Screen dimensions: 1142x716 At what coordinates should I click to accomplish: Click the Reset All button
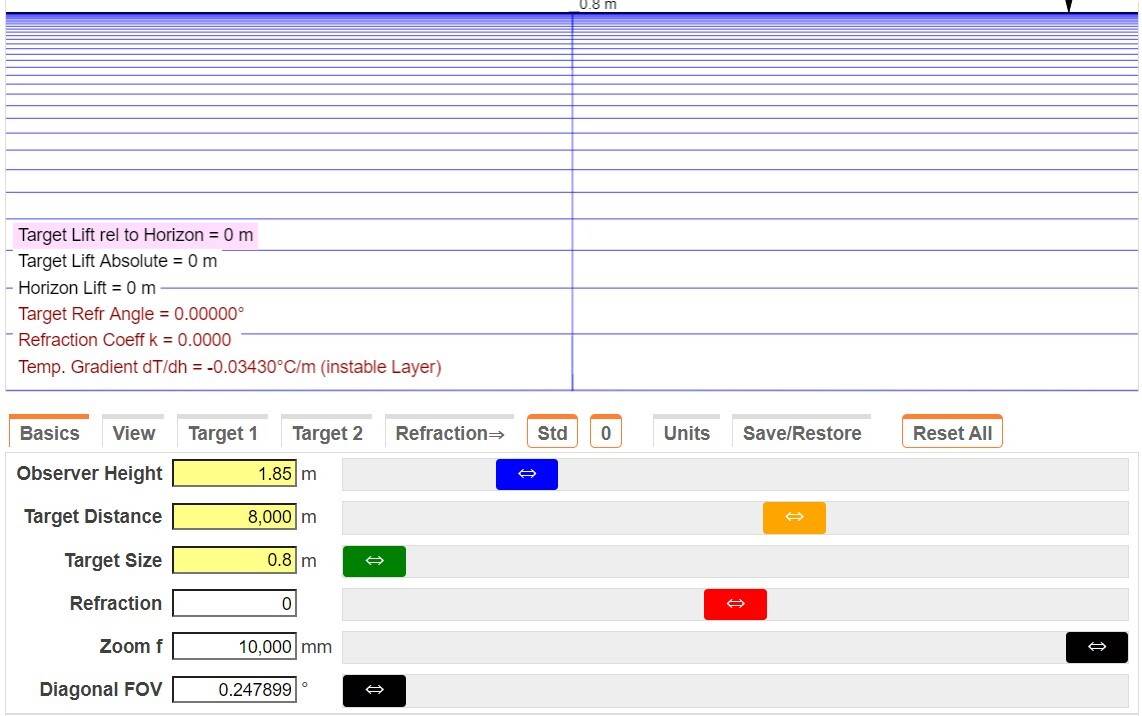[x=952, y=433]
